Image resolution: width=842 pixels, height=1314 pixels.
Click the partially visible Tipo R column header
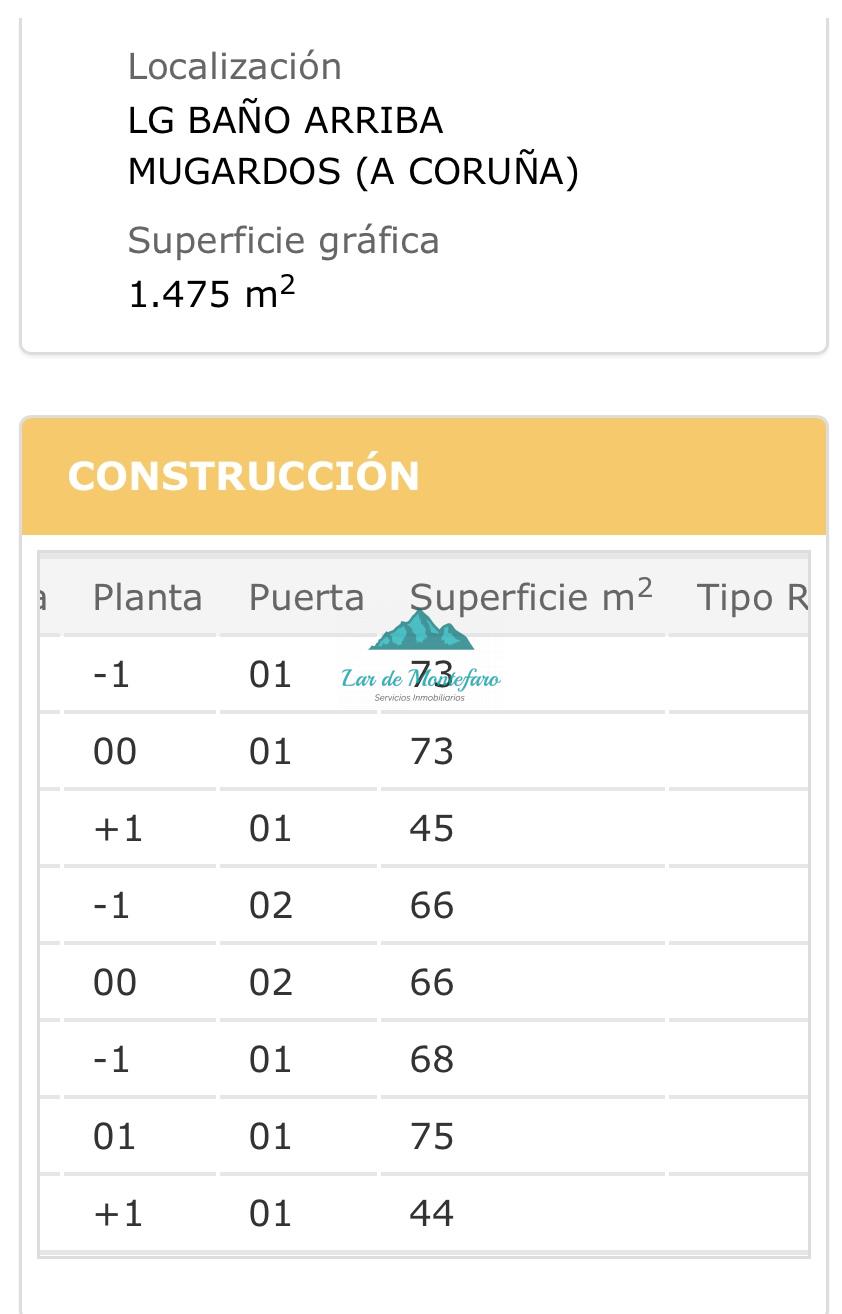pos(752,598)
